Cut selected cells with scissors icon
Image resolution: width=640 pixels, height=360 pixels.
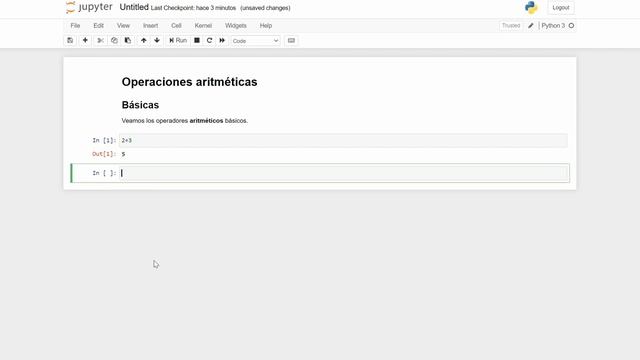point(100,40)
